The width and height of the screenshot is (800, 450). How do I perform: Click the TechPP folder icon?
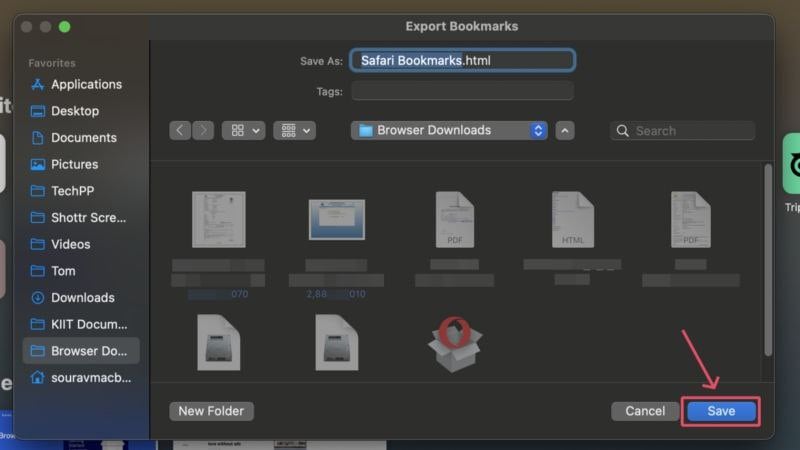(37, 191)
